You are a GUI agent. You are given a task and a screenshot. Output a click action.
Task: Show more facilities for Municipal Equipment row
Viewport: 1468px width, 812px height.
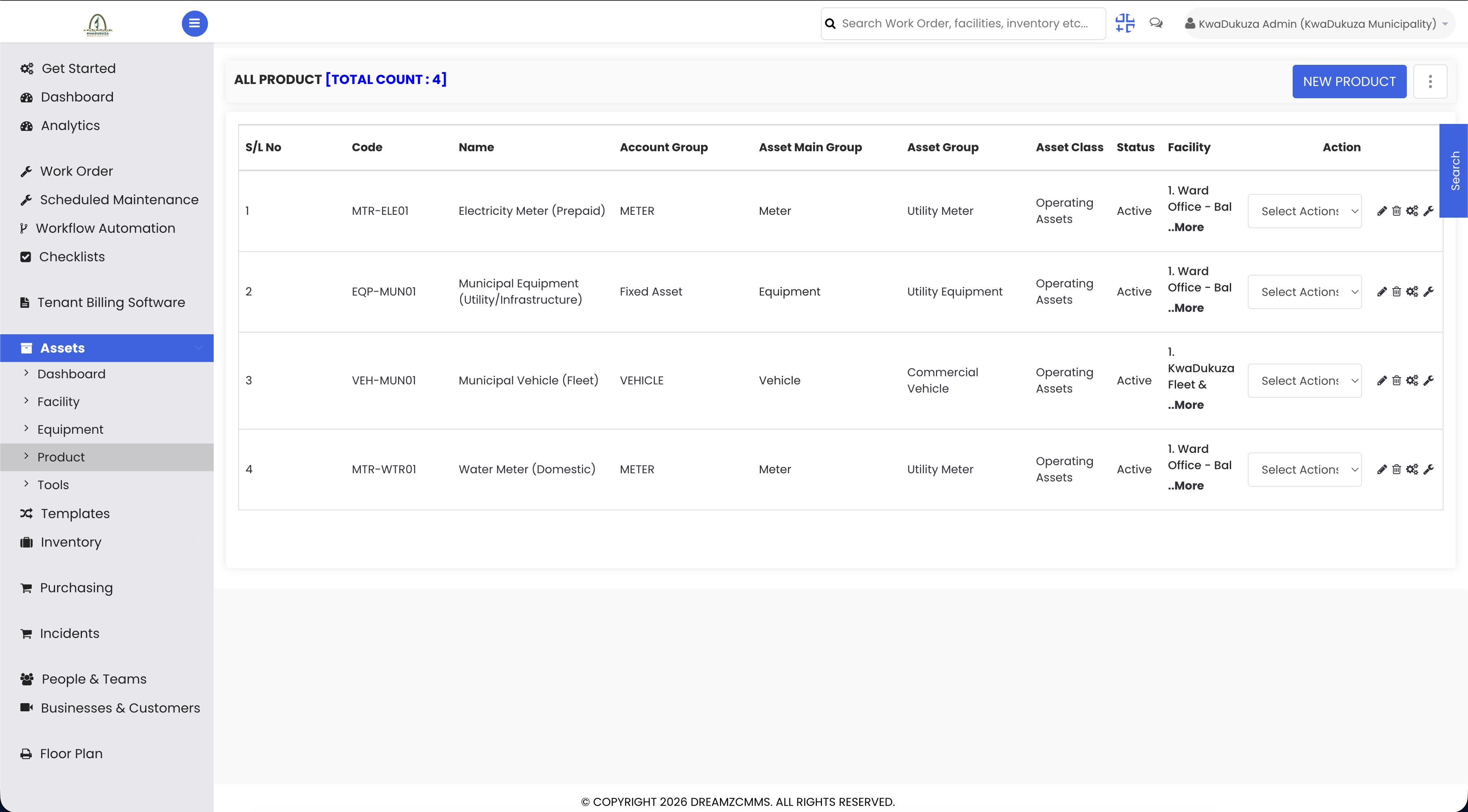click(x=1186, y=308)
